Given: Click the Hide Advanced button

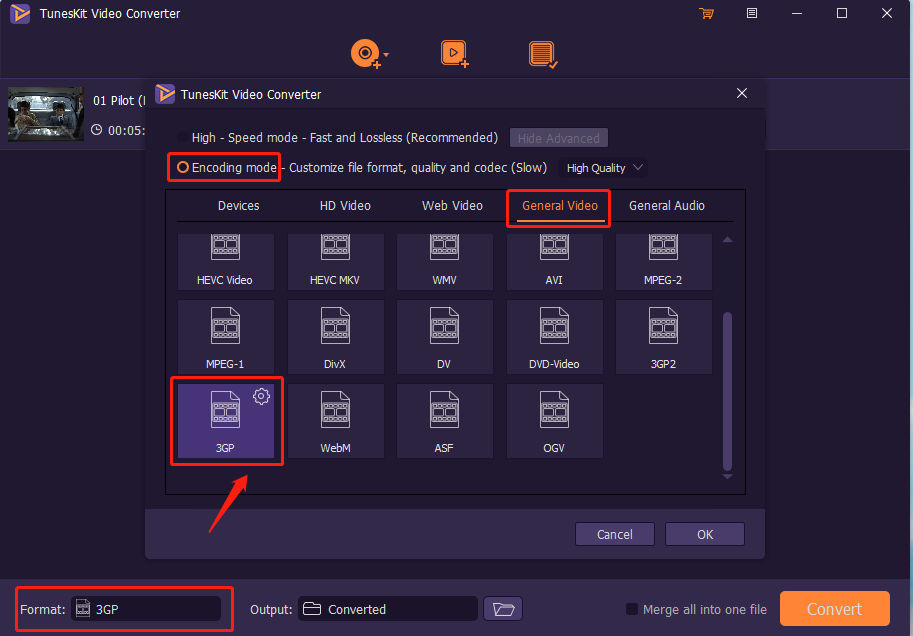Looking at the screenshot, I should coord(558,138).
